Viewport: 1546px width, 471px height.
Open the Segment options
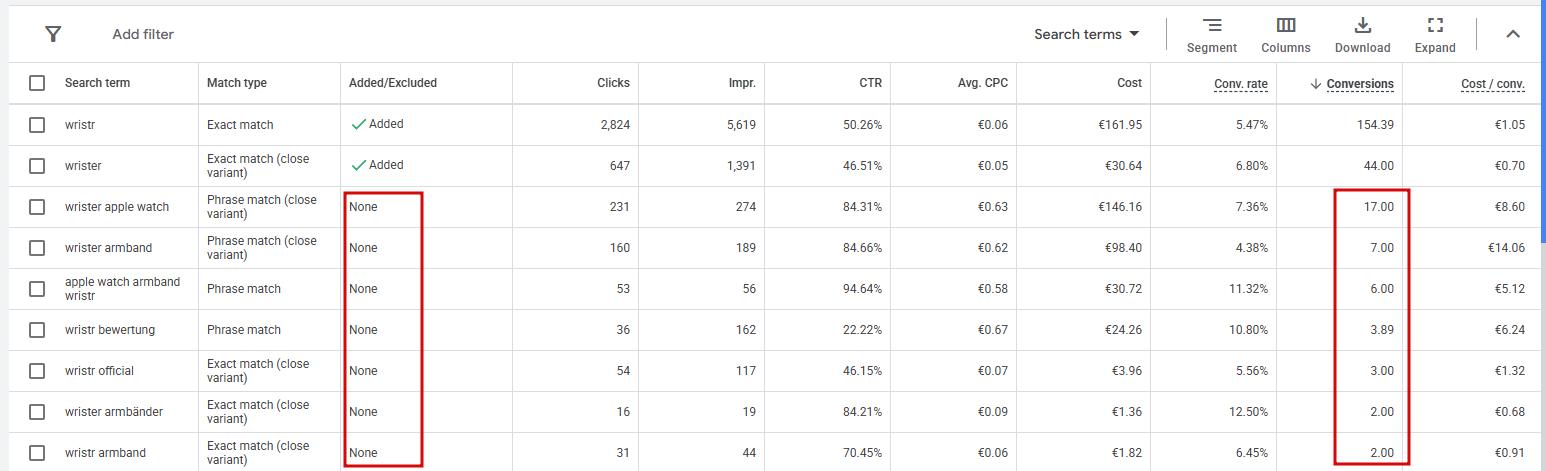(1211, 35)
